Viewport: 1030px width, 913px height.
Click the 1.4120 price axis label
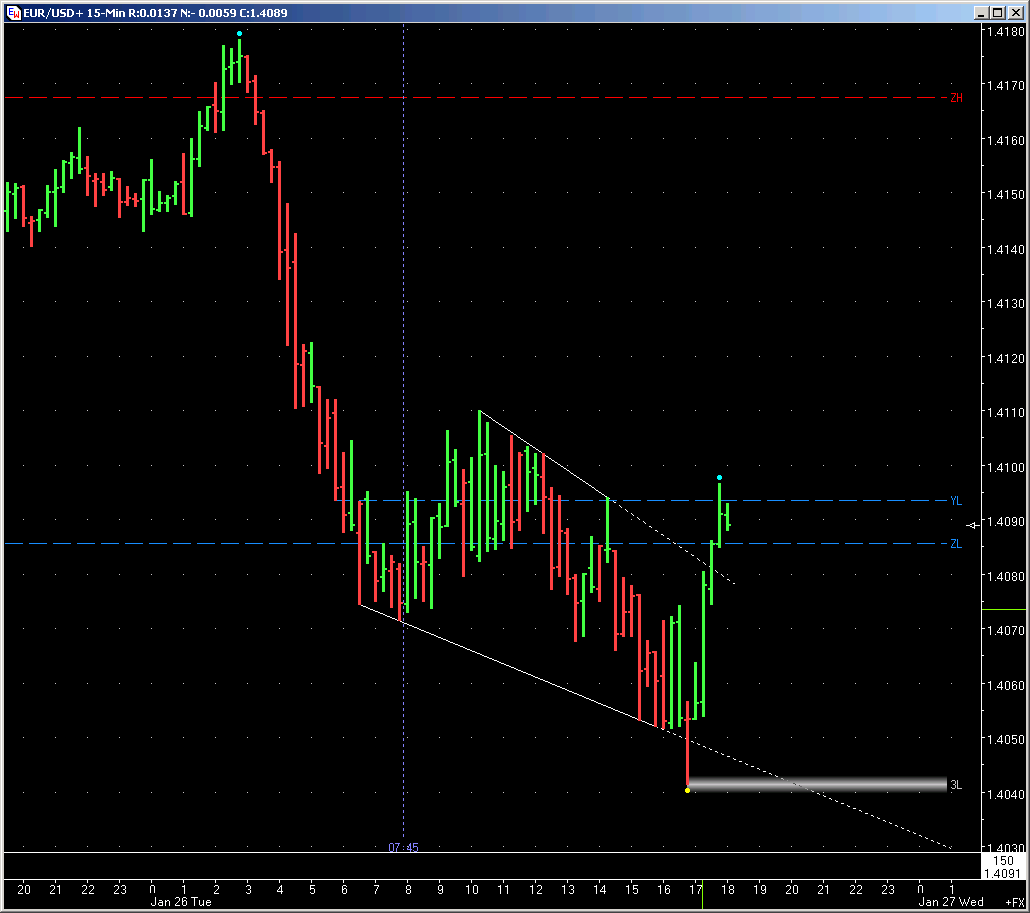1005,359
